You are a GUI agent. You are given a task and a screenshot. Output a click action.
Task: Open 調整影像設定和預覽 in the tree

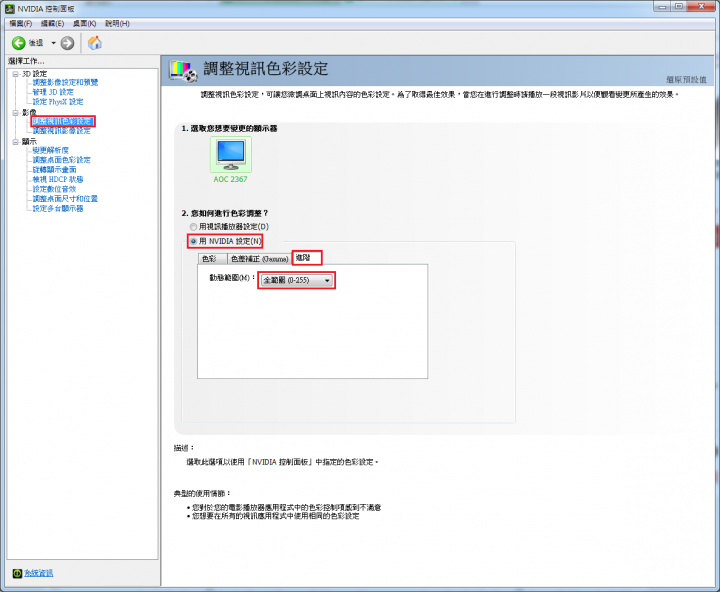(65, 82)
